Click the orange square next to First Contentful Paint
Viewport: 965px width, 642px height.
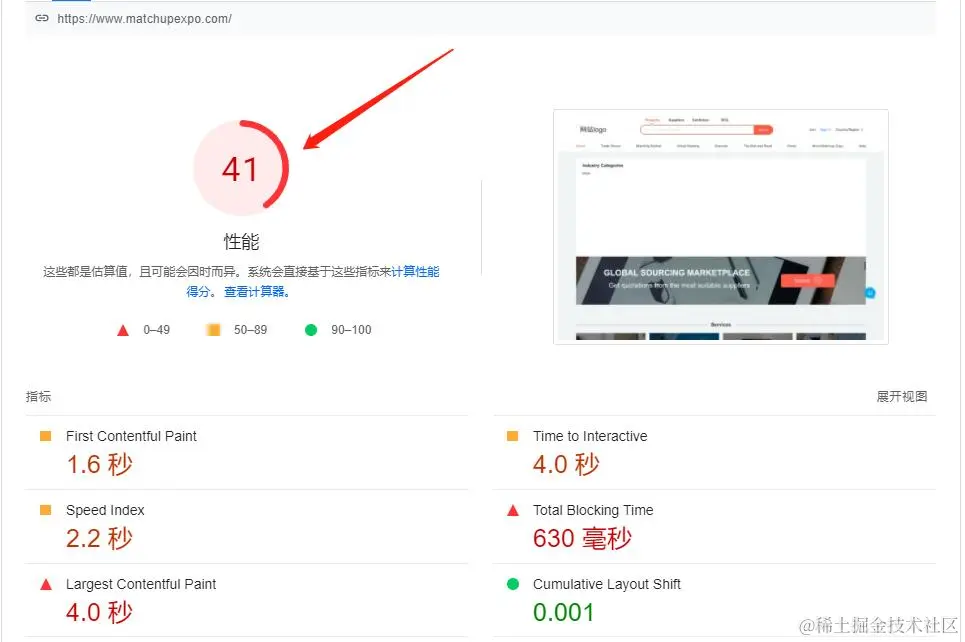pos(46,436)
